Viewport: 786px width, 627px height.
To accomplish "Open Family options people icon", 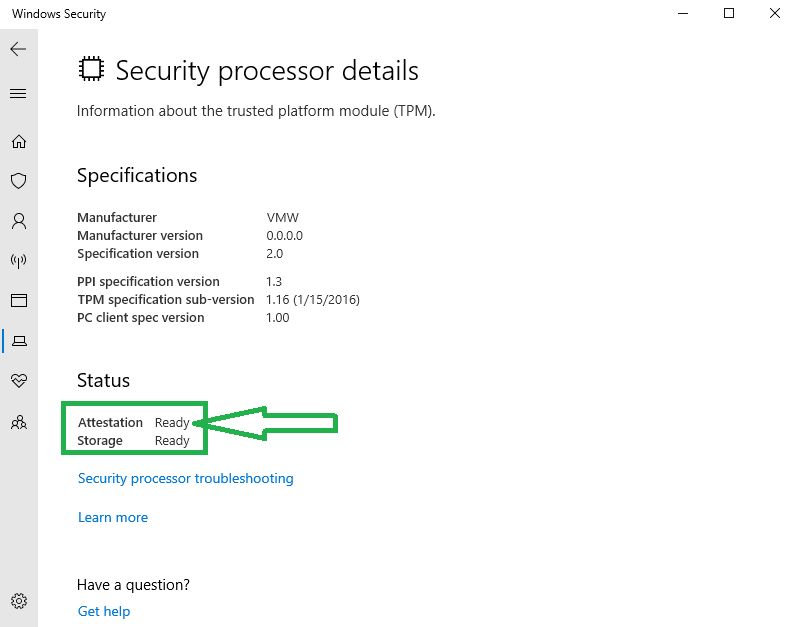I will [18, 422].
